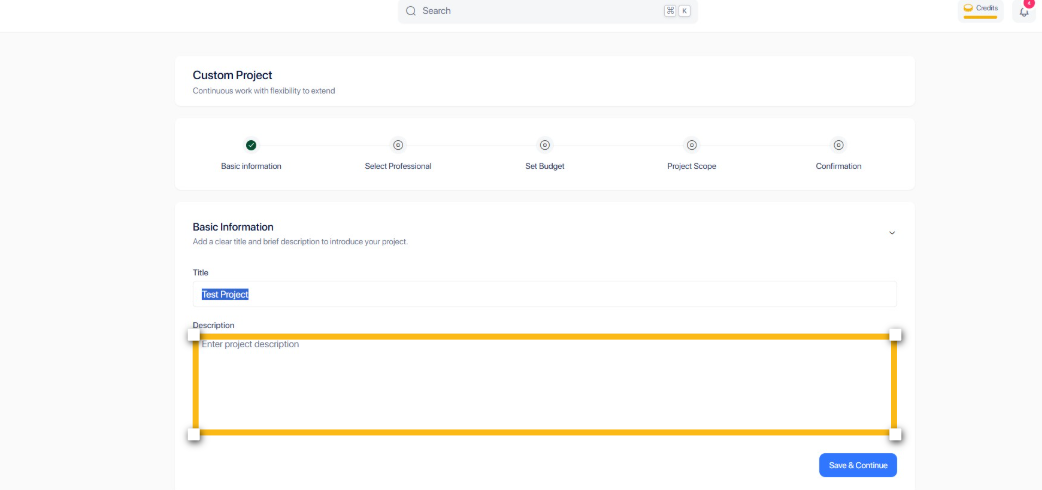The image size is (1042, 490).
Task: Click the search magnifier icon
Action: tap(411, 11)
